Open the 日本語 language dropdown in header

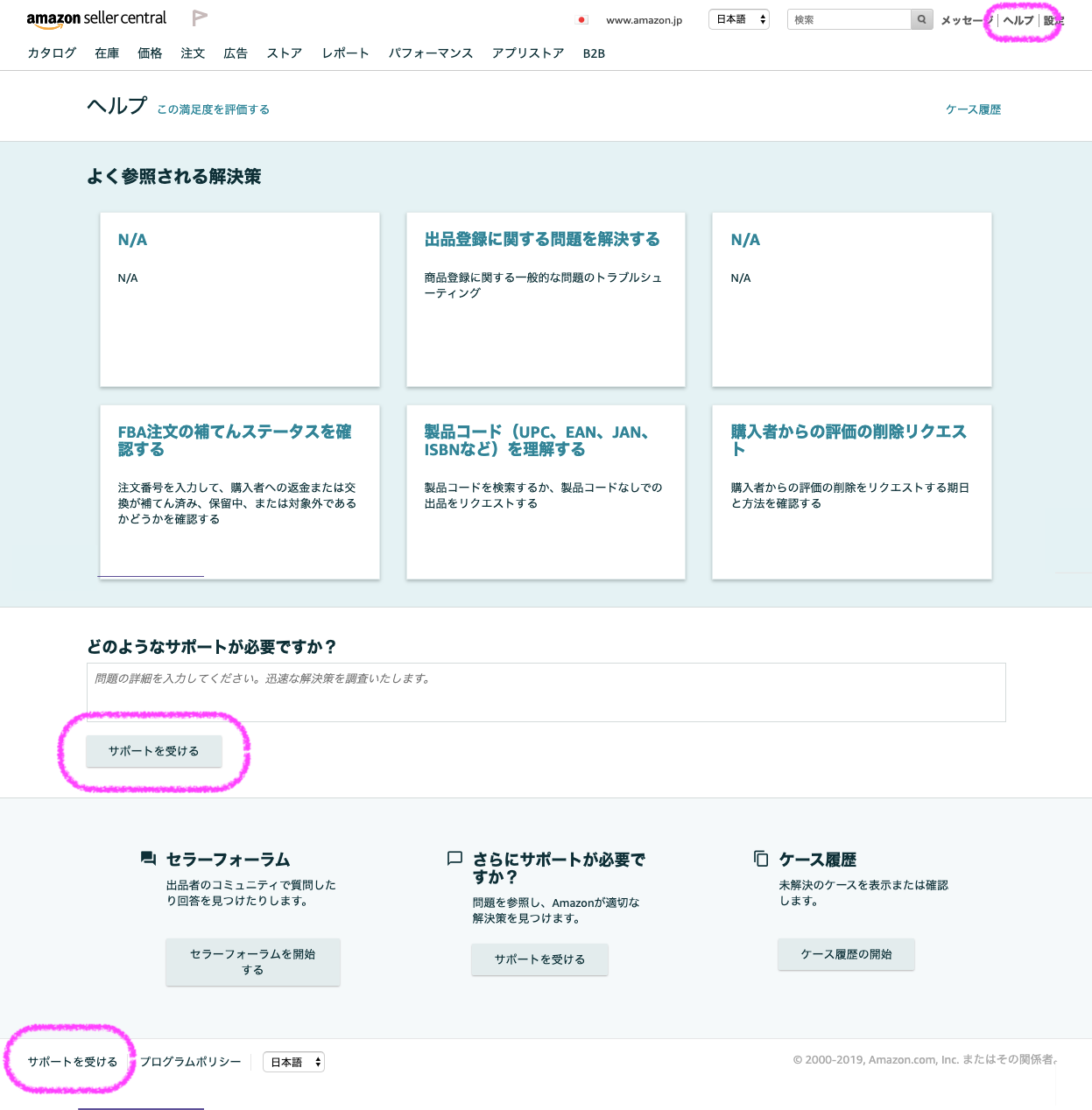(x=739, y=19)
